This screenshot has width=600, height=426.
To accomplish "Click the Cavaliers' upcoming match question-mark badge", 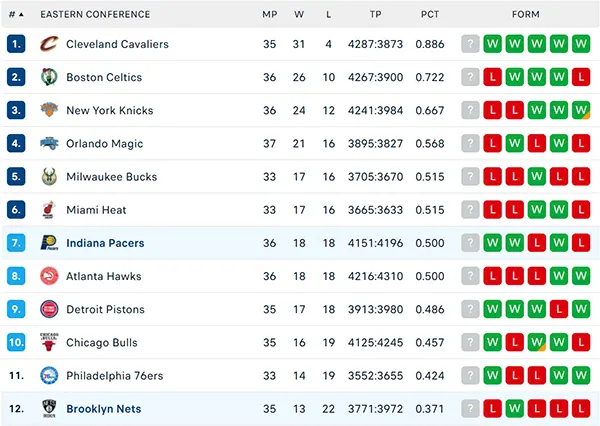I will [x=470, y=44].
